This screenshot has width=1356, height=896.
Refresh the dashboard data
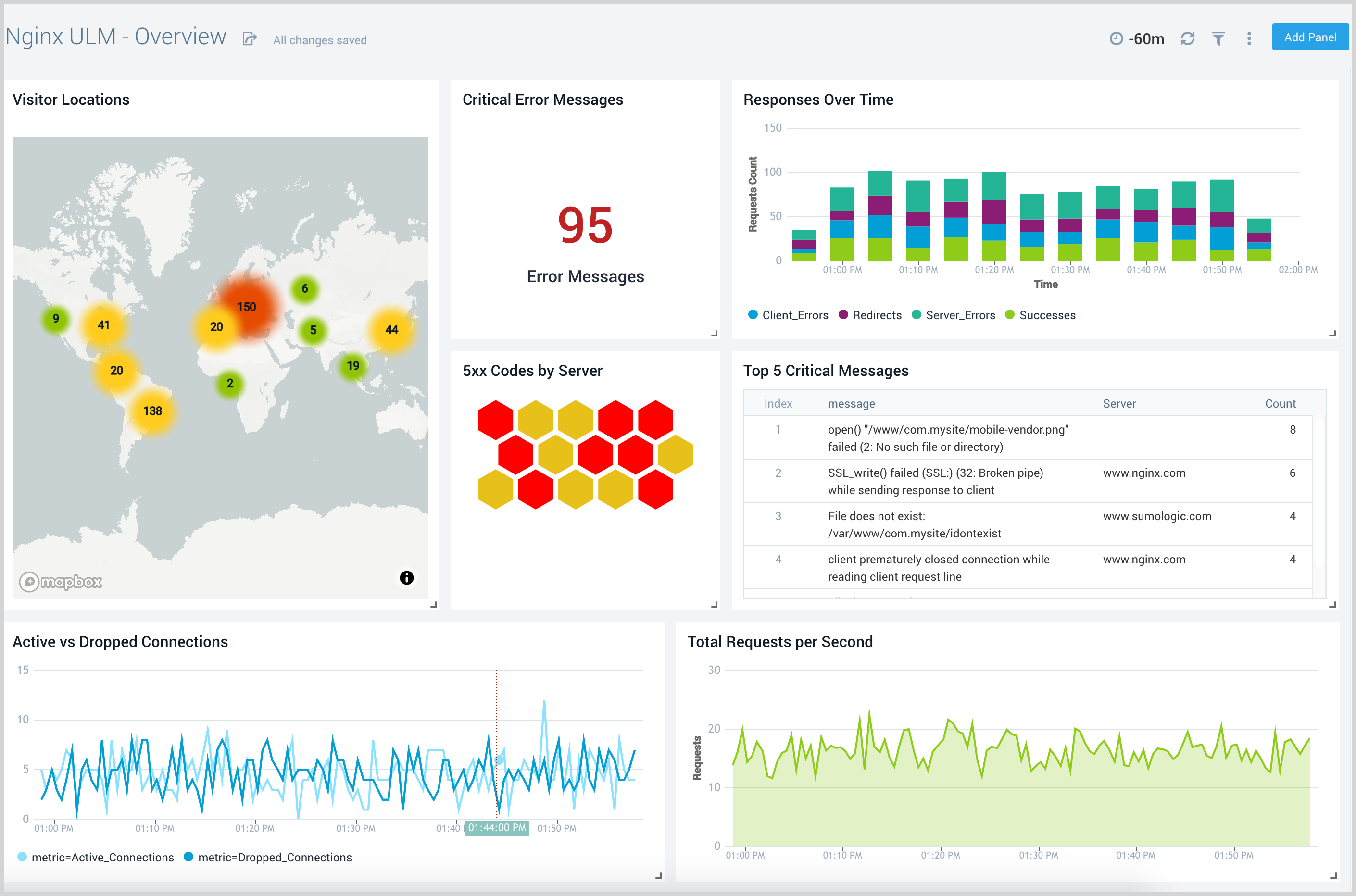[x=1187, y=39]
